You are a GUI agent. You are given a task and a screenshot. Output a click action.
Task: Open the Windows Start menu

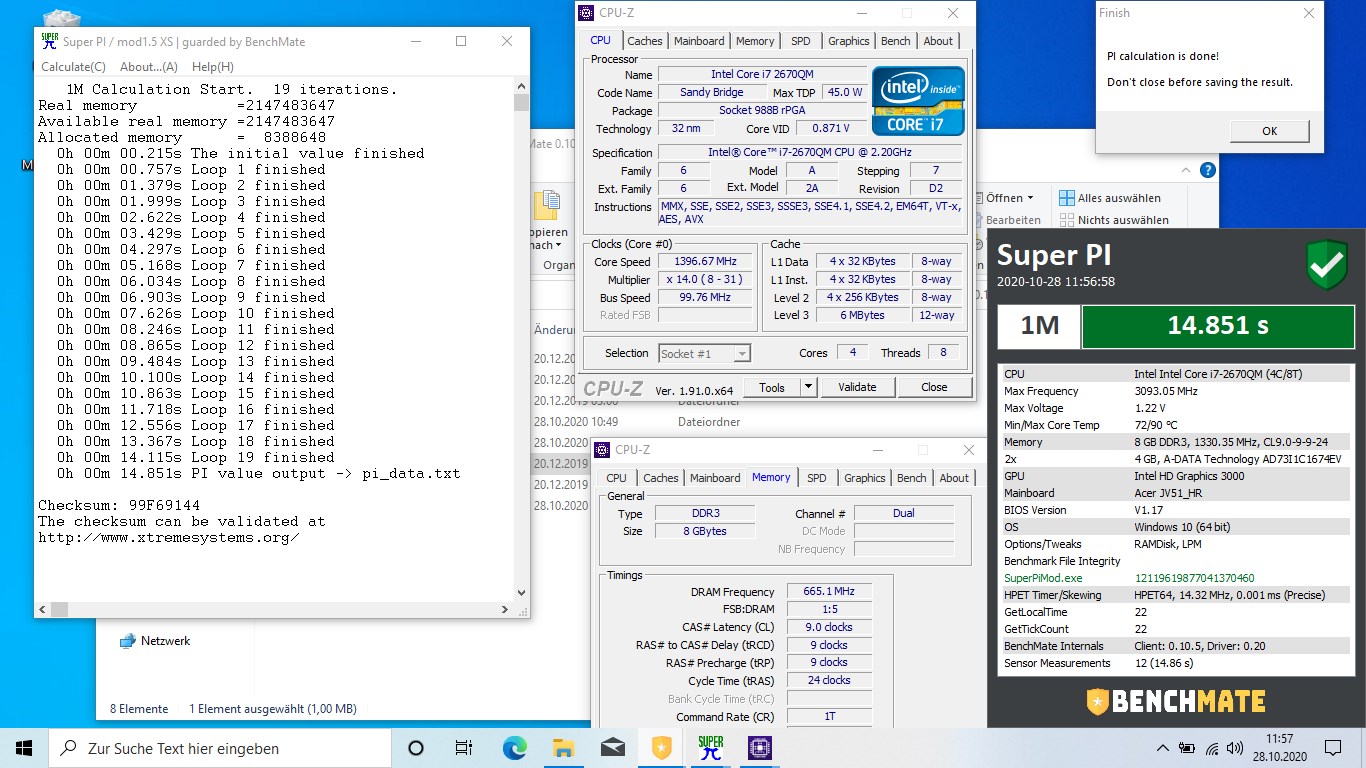tap(24, 747)
